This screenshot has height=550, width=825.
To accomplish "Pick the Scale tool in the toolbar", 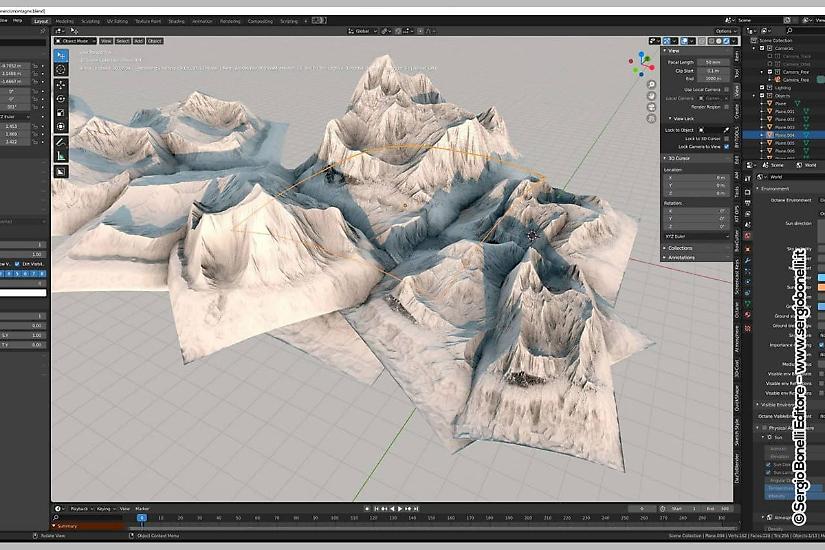I will coord(61,112).
